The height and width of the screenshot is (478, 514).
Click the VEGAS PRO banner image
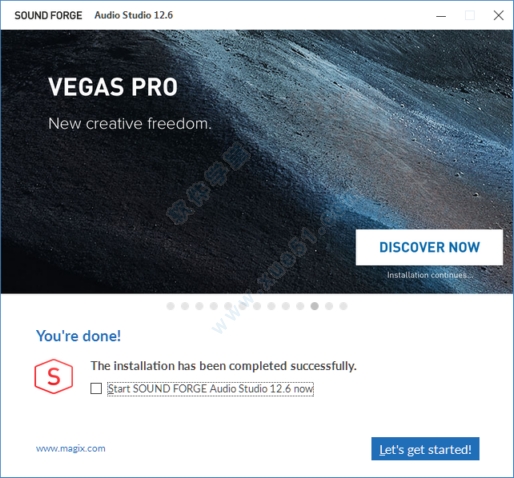point(257,162)
